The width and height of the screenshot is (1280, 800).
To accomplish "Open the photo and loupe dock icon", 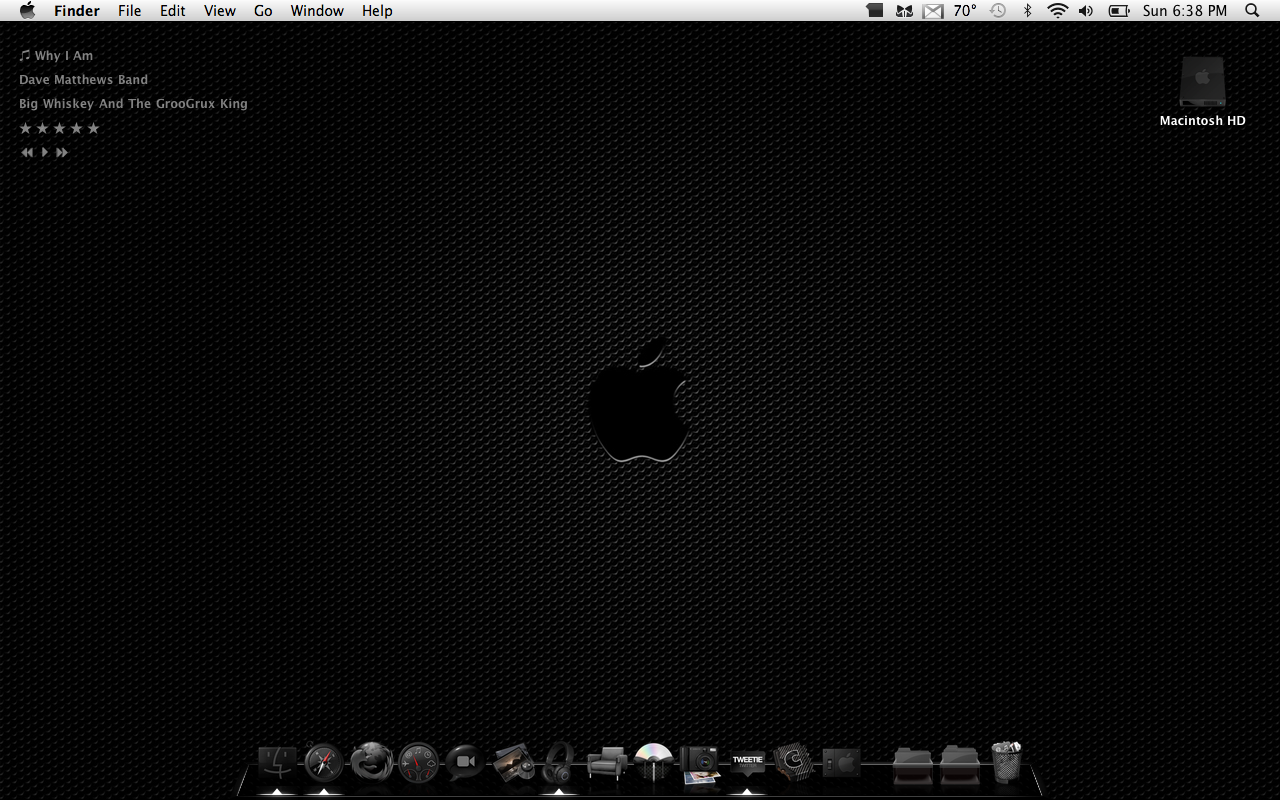I will (513, 763).
